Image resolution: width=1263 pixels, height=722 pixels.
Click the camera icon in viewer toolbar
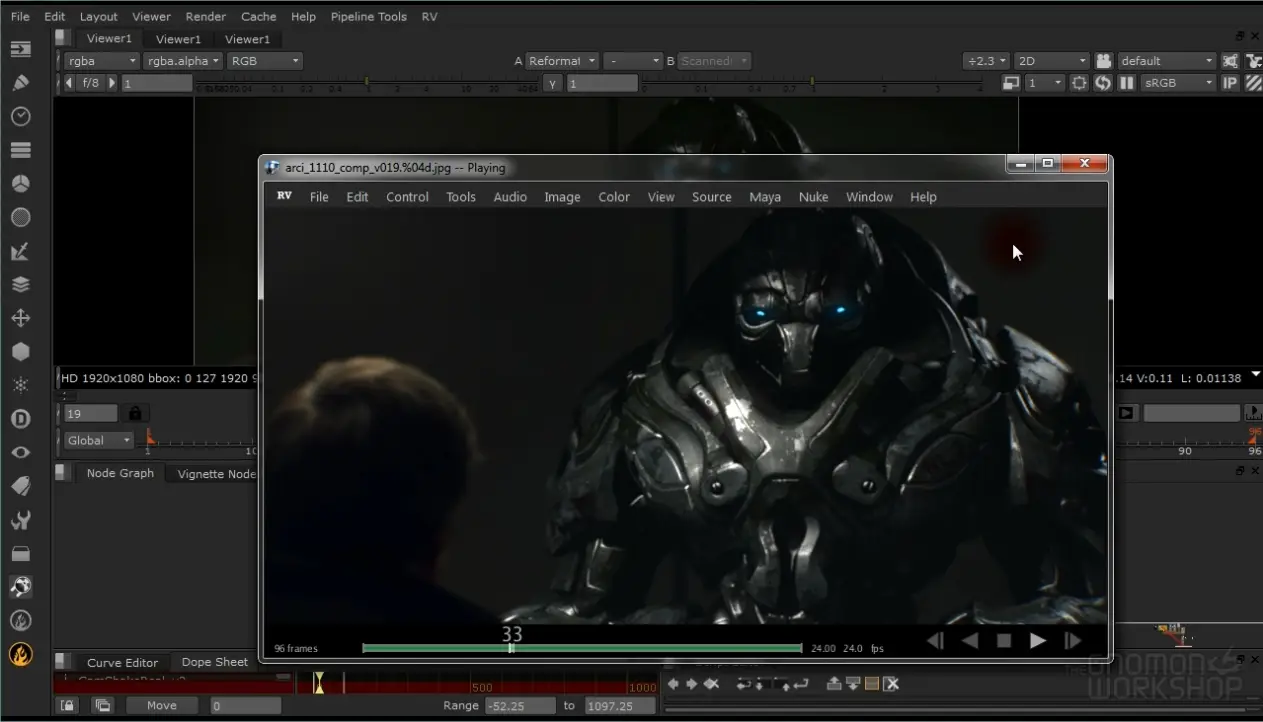[x=1104, y=61]
